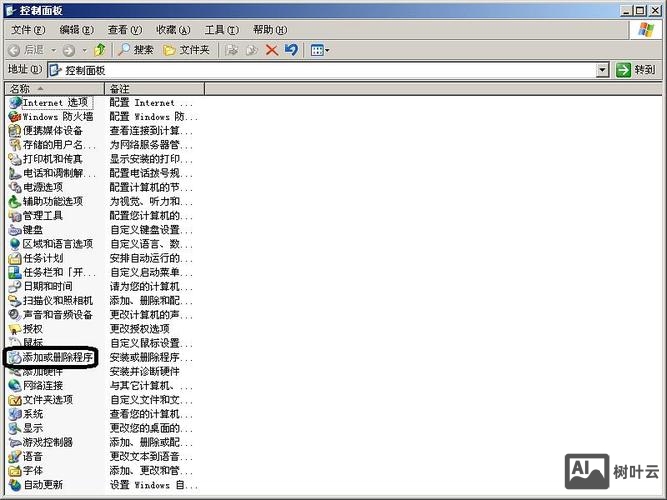Select the 键盘 icon

(15, 230)
